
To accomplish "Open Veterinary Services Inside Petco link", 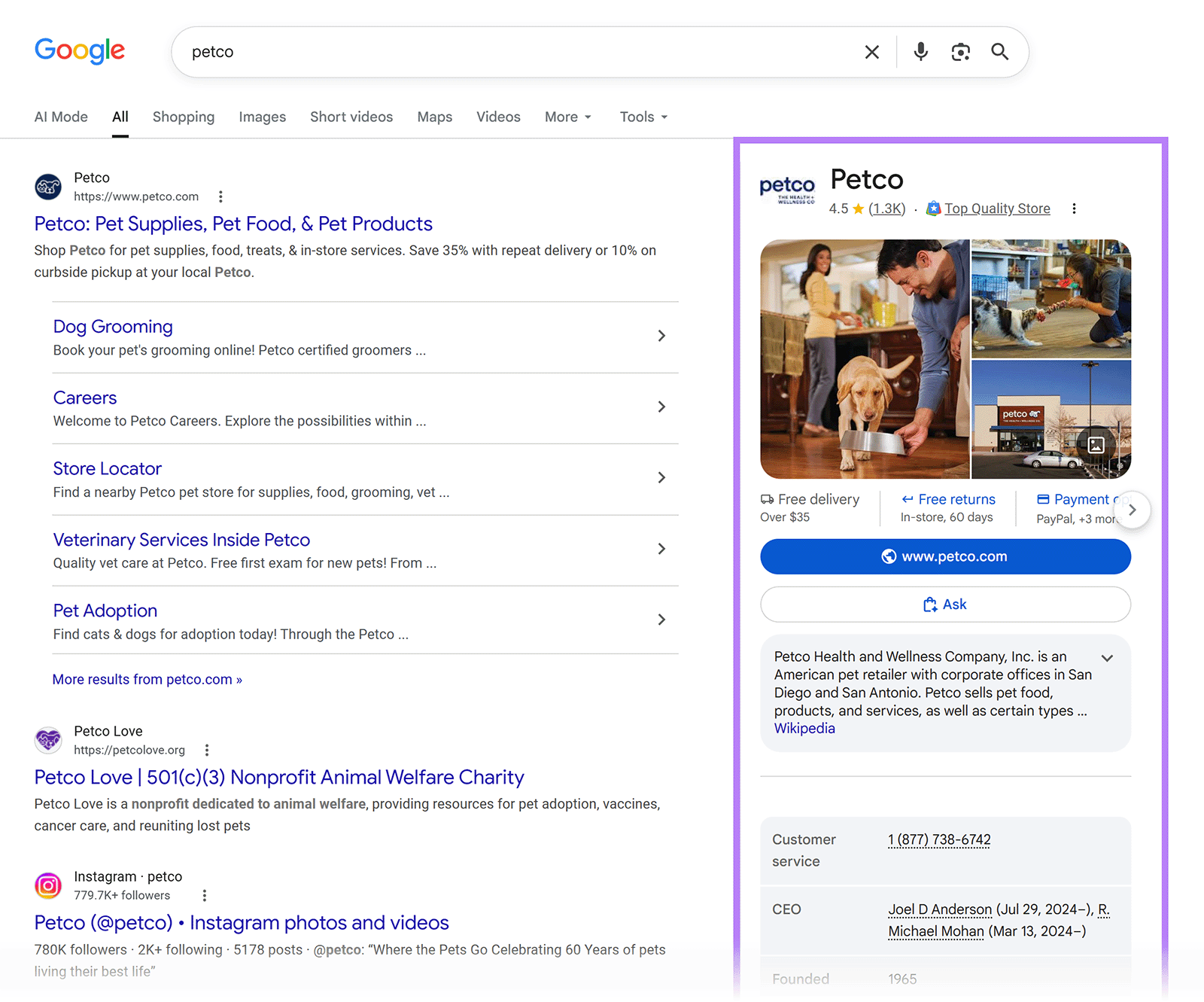I will (181, 540).
